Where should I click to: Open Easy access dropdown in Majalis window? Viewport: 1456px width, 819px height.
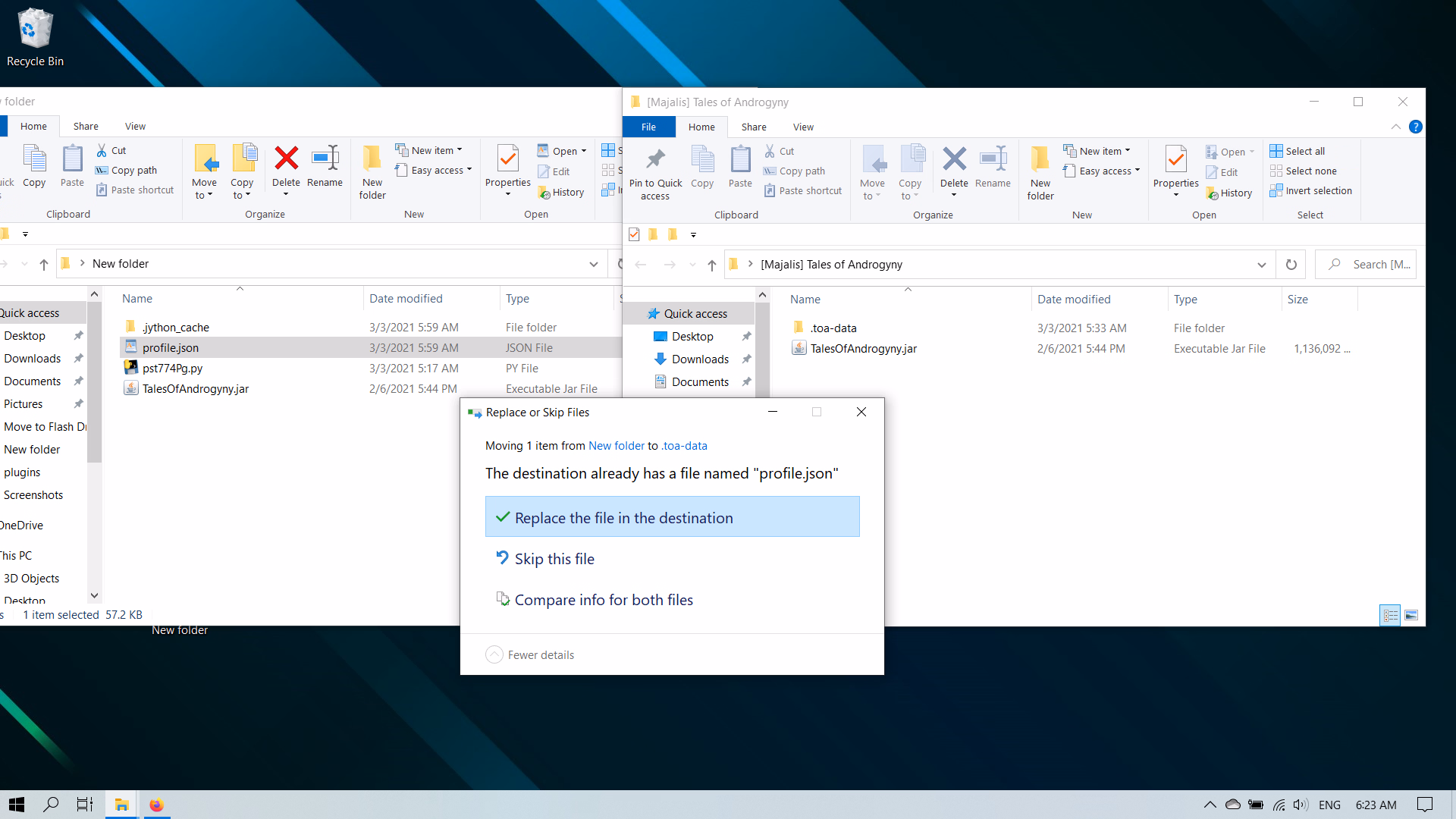[1102, 171]
